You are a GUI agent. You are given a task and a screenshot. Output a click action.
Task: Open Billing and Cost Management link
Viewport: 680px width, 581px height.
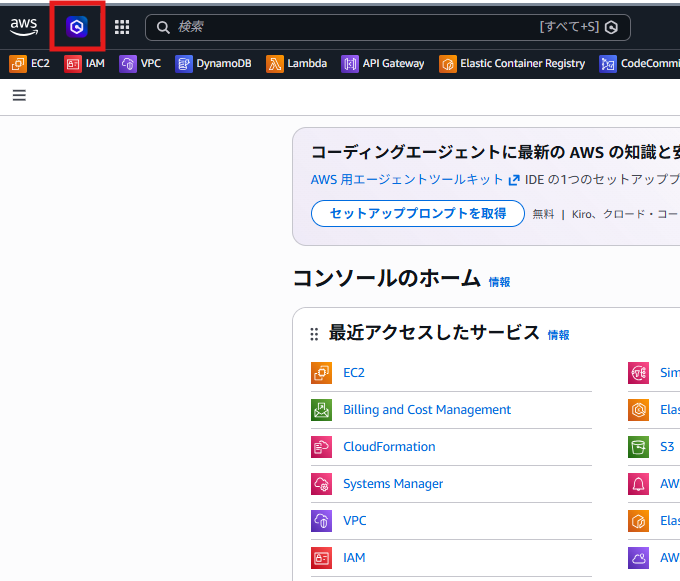427,410
